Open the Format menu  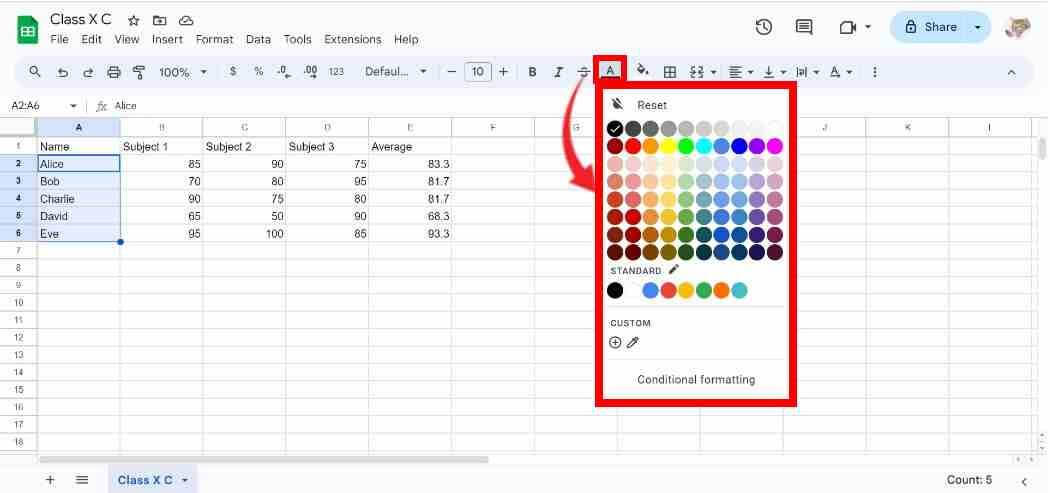click(x=214, y=40)
